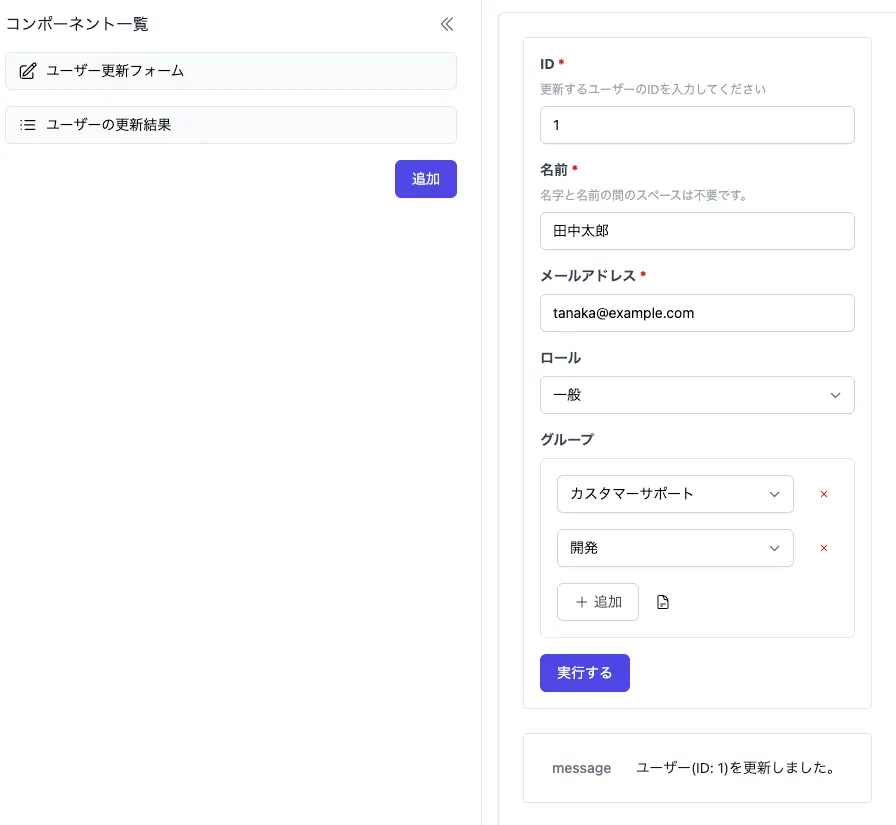Viewport: 896px width, 825px height.
Task: Click the コンポーネント一覧 heading
Action: tap(77, 24)
